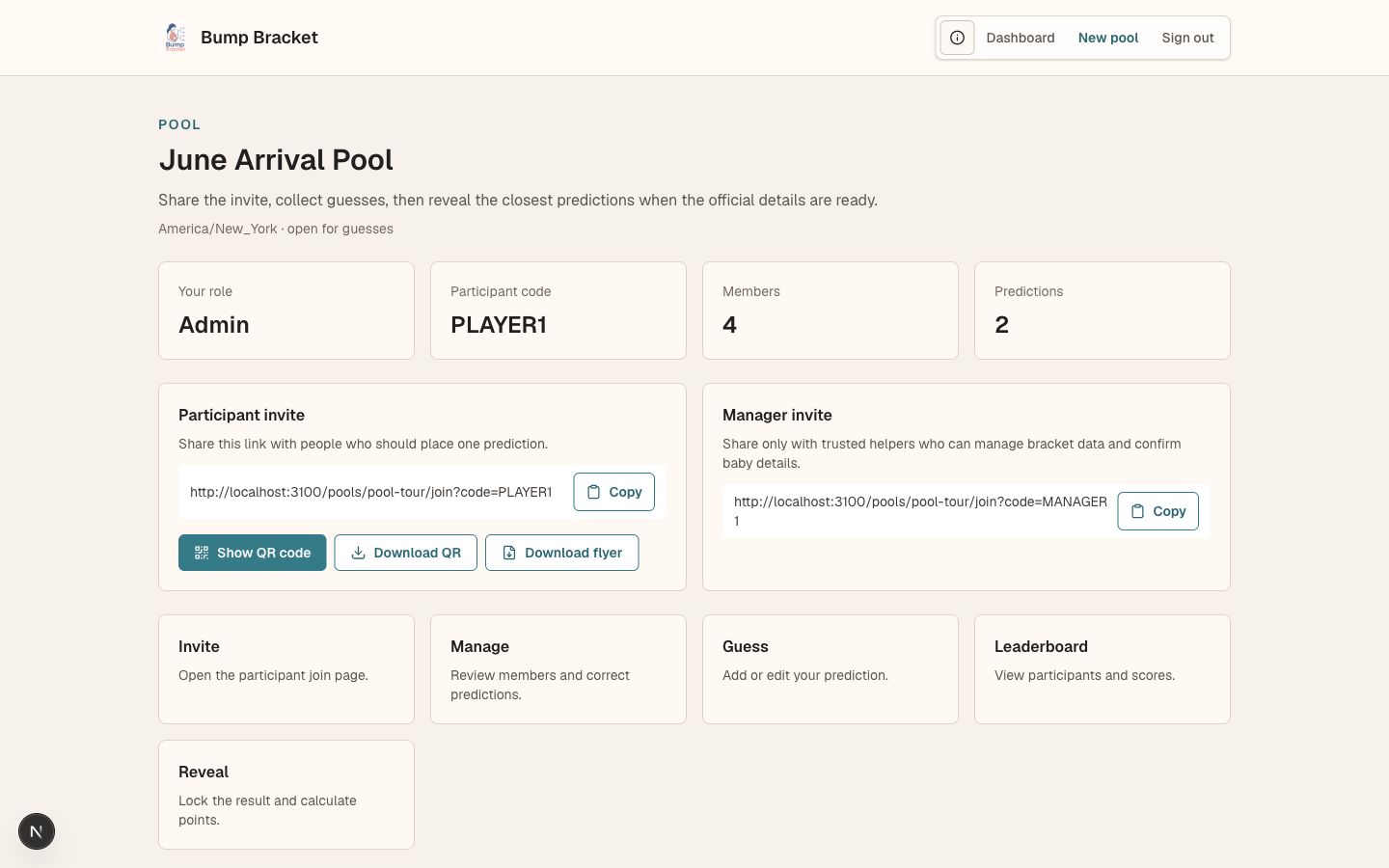Screen dimensions: 1389x868
Task: Open the Reveal card
Action: pyautogui.click(x=286, y=795)
